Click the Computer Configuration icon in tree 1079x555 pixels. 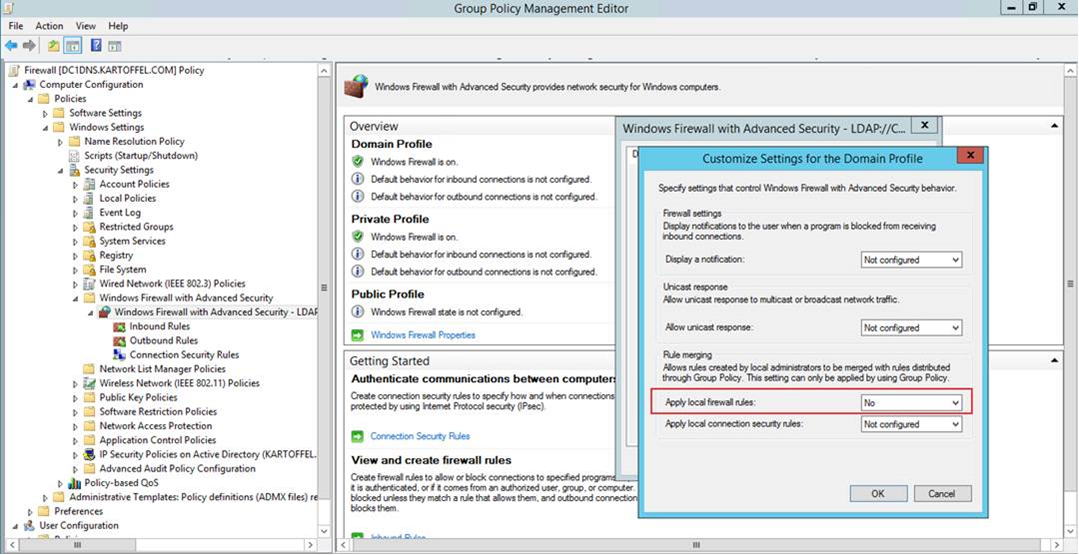point(30,85)
